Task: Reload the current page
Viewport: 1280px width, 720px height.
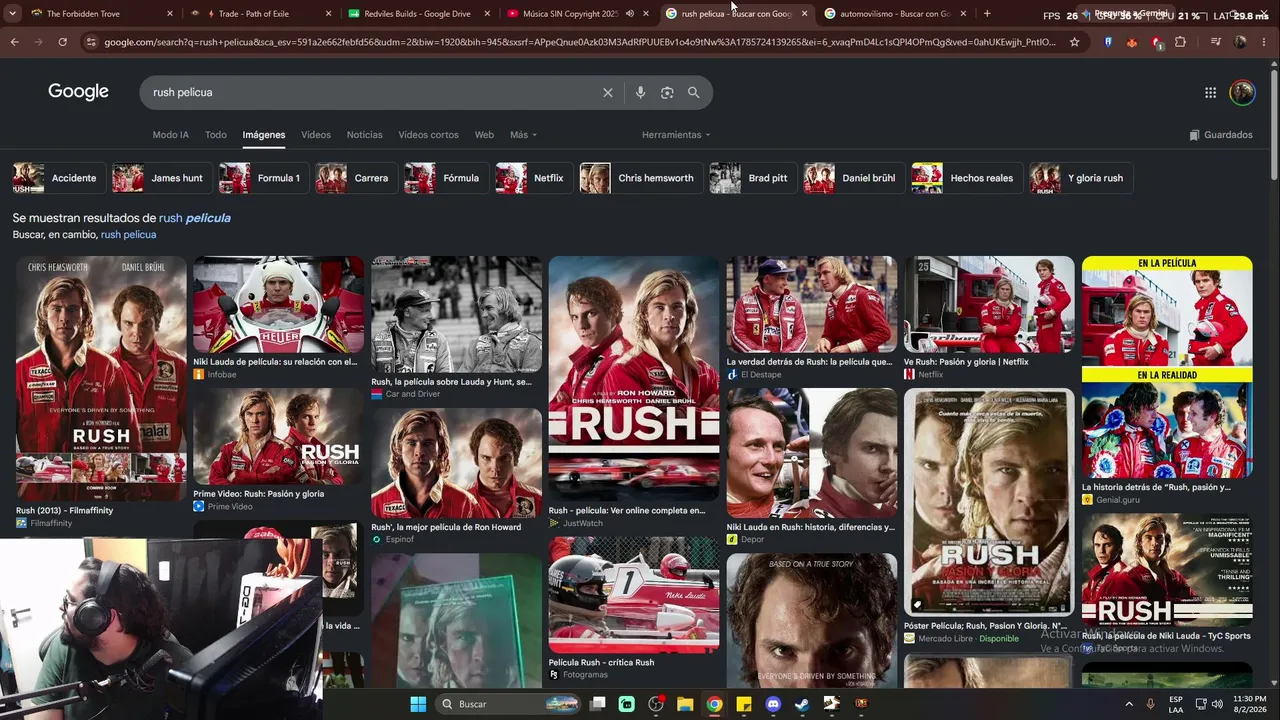Action: pos(62,42)
